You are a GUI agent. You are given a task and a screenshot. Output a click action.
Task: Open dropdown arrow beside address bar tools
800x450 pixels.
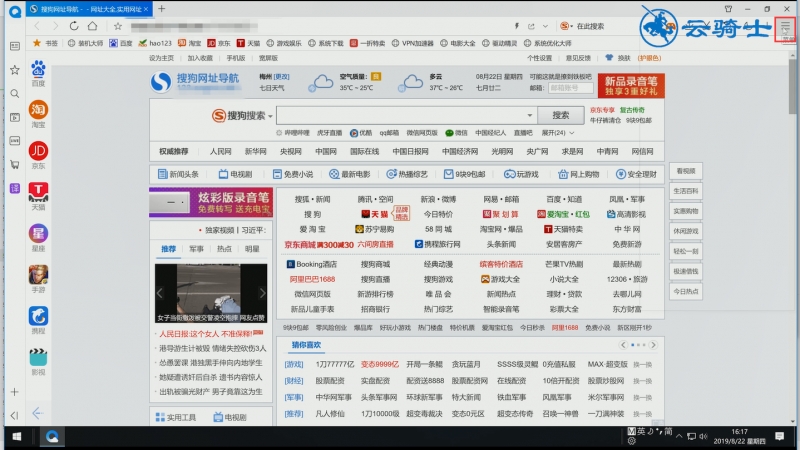click(x=545, y=26)
